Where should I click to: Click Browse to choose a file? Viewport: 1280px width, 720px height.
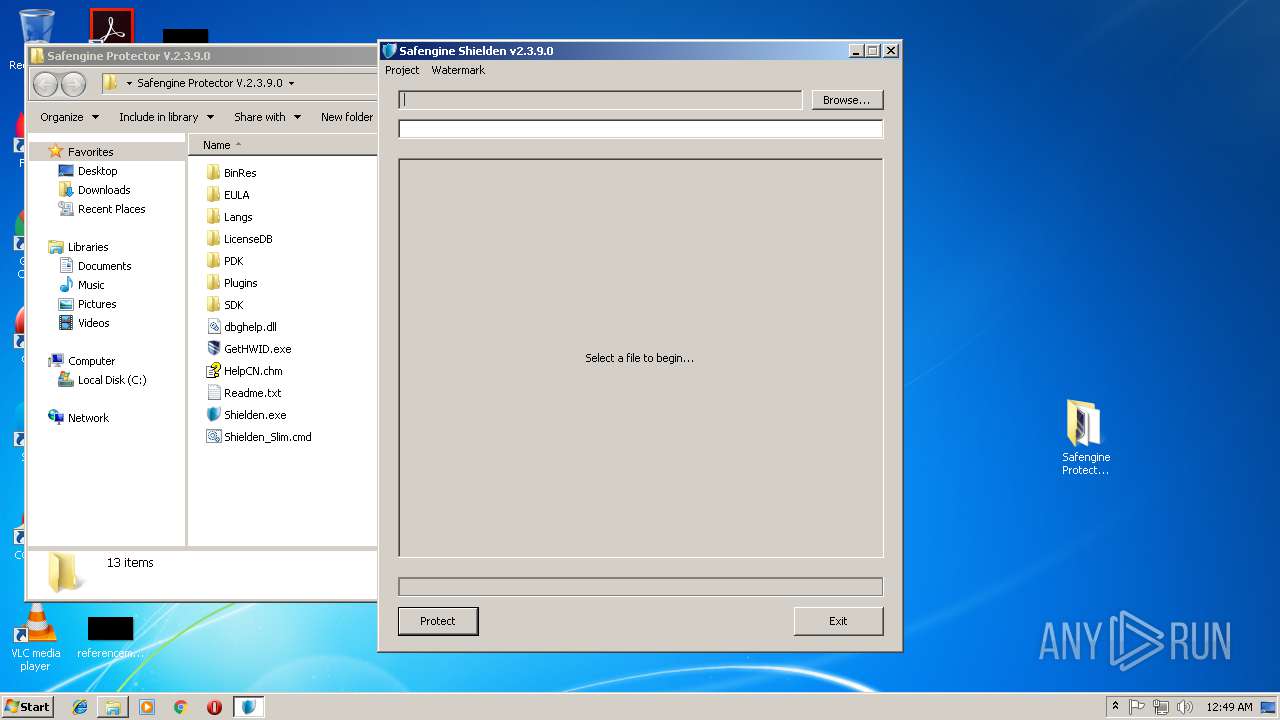pos(847,100)
